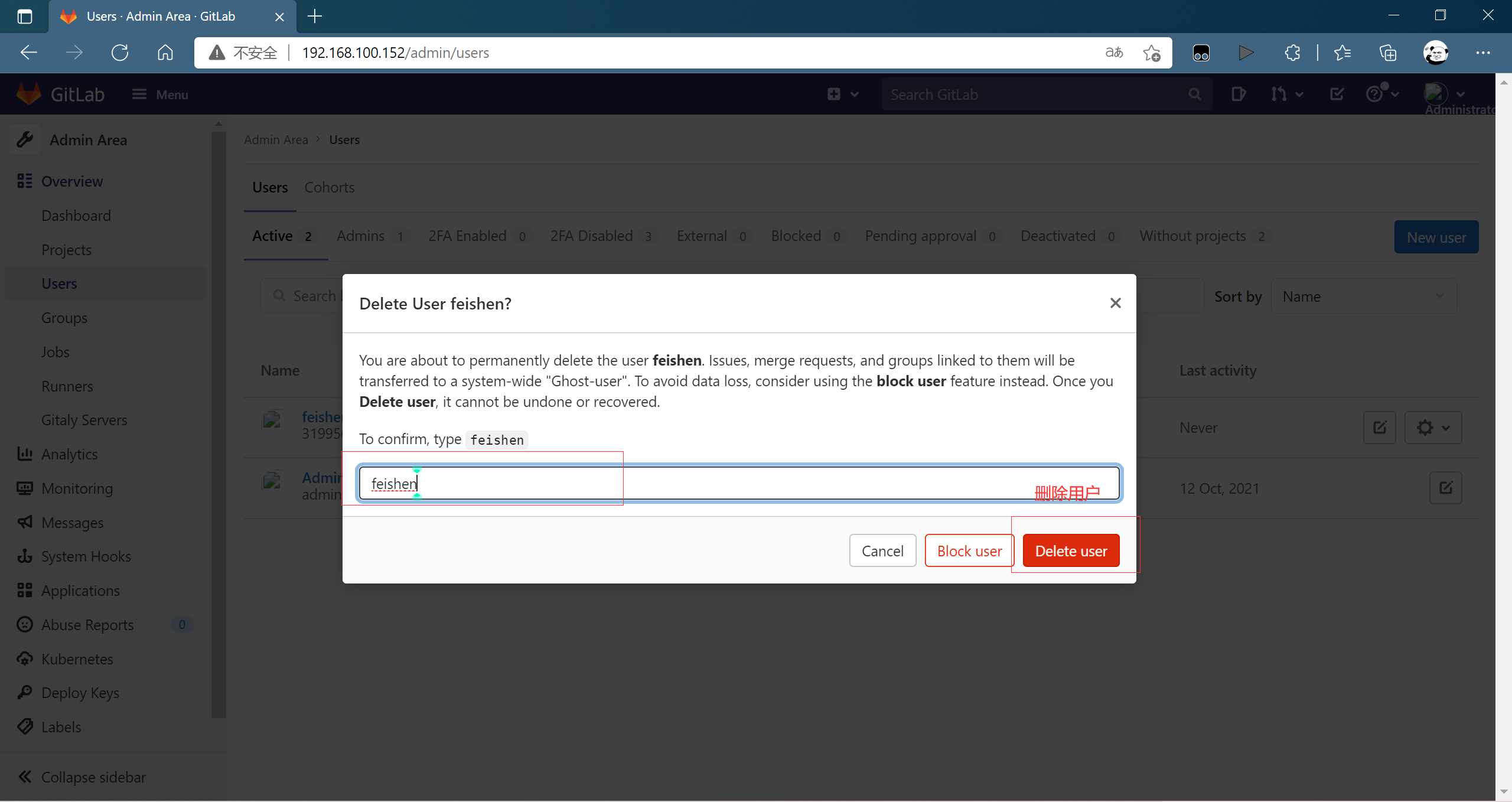Open the create new plus dropdown
The width and height of the screenshot is (1512, 802).
[842, 94]
